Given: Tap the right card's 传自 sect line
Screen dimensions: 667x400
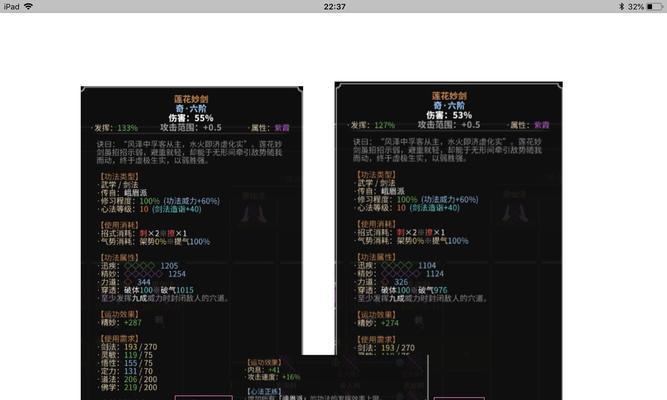Looking at the screenshot, I should point(381,191).
